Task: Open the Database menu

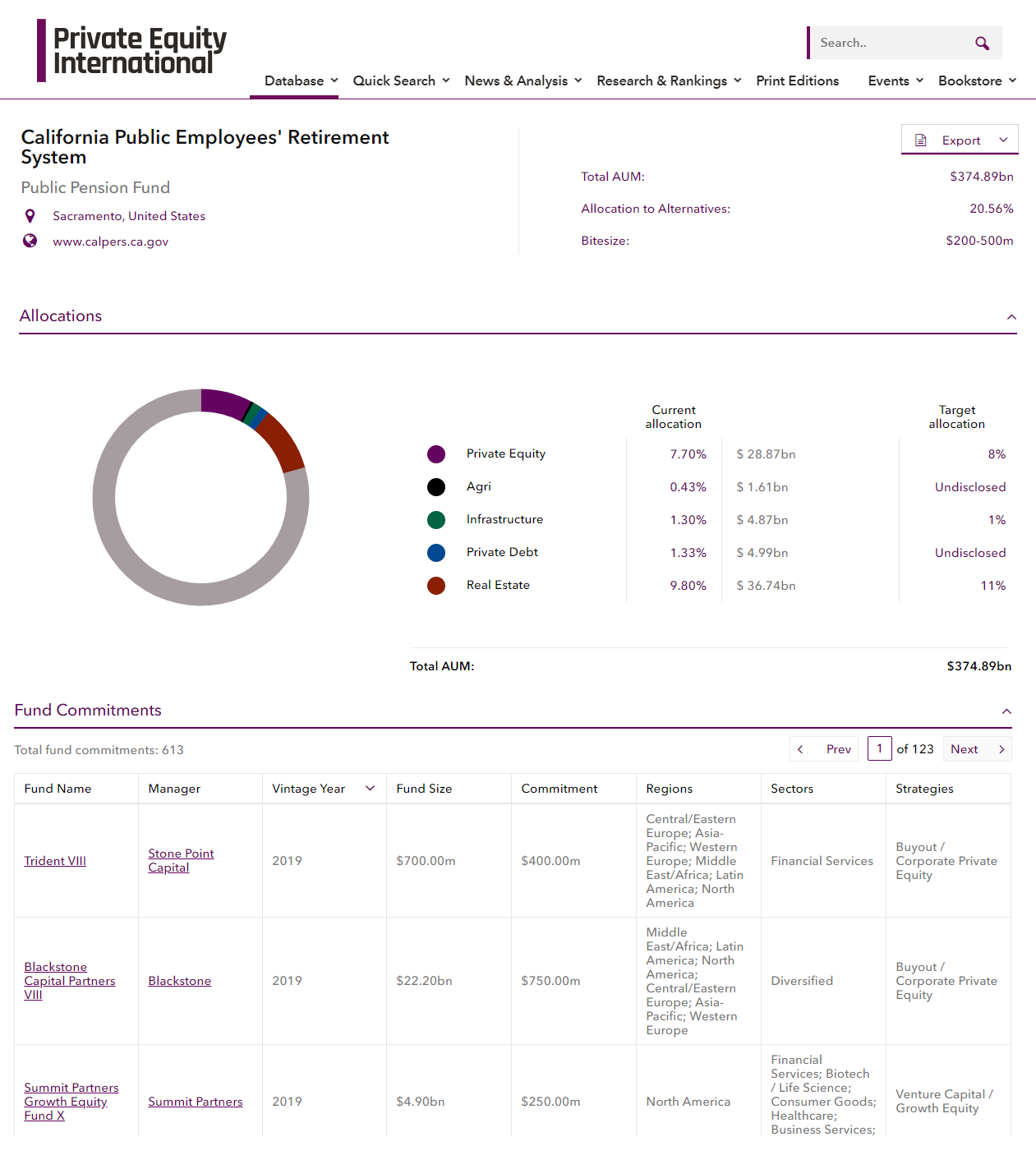Action: [301, 81]
